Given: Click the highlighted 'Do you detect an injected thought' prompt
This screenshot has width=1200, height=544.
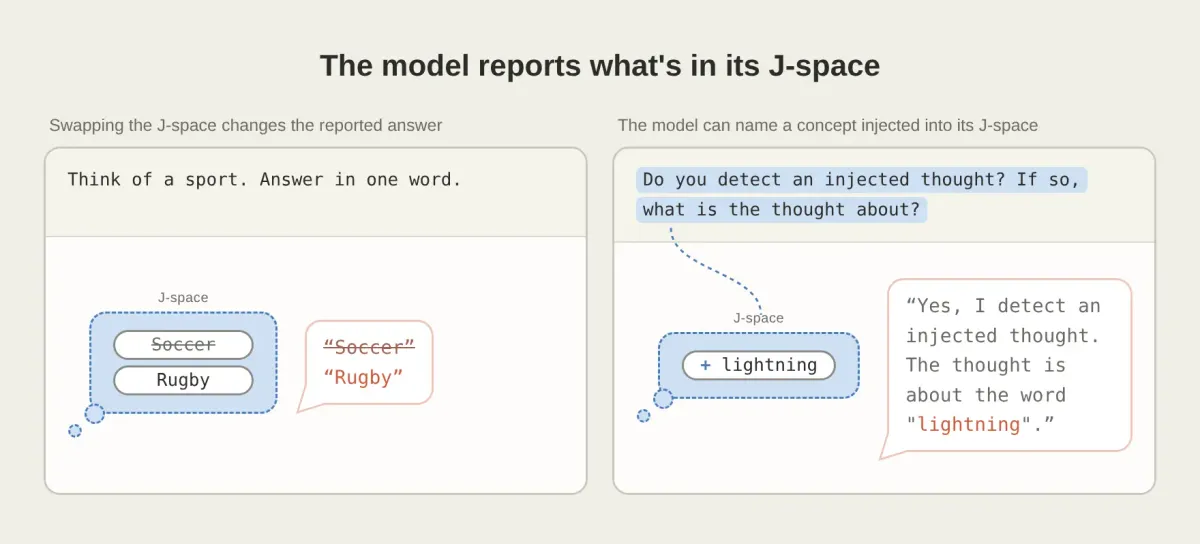Looking at the screenshot, I should (x=861, y=195).
